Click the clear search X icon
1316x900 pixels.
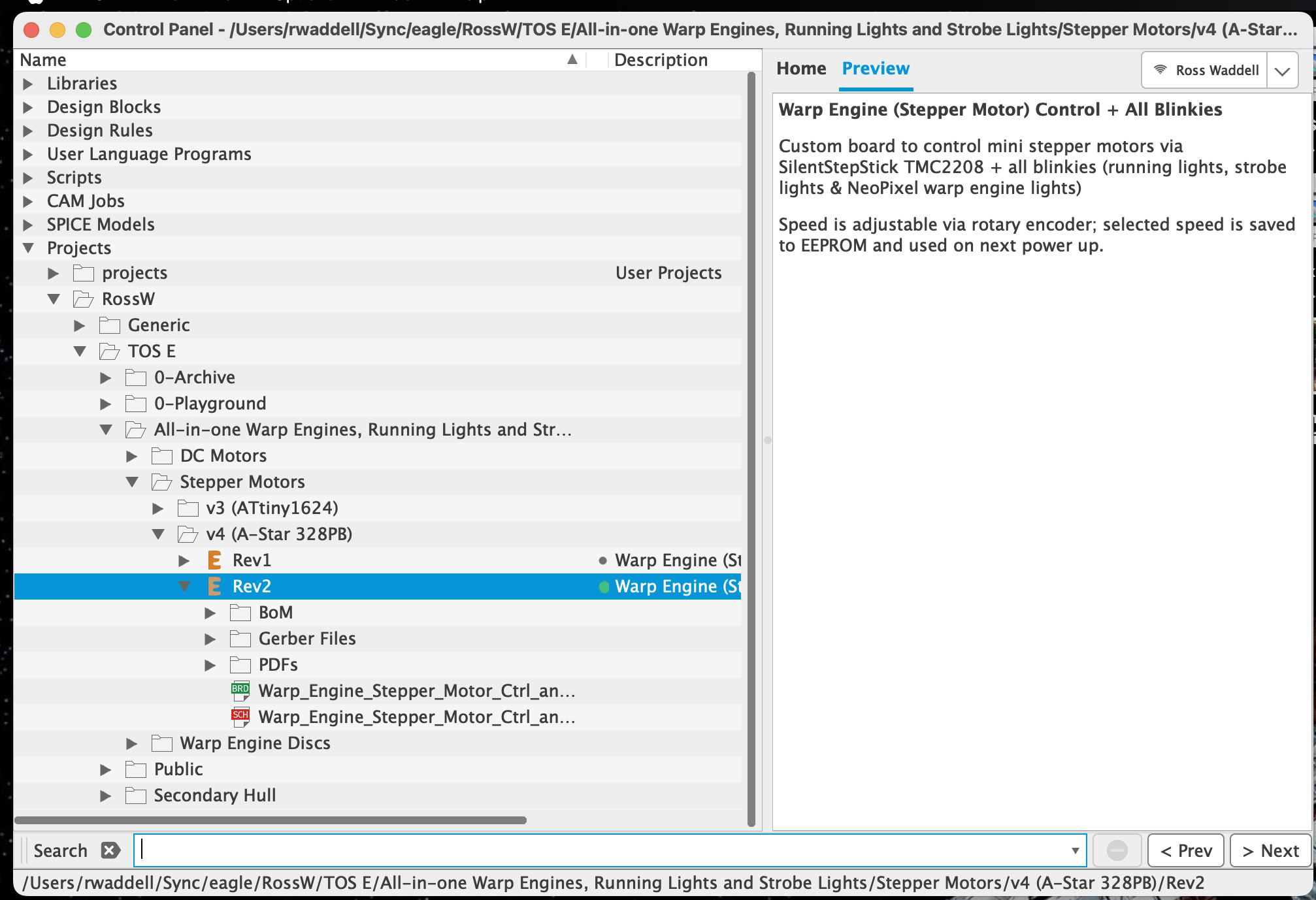pos(110,850)
